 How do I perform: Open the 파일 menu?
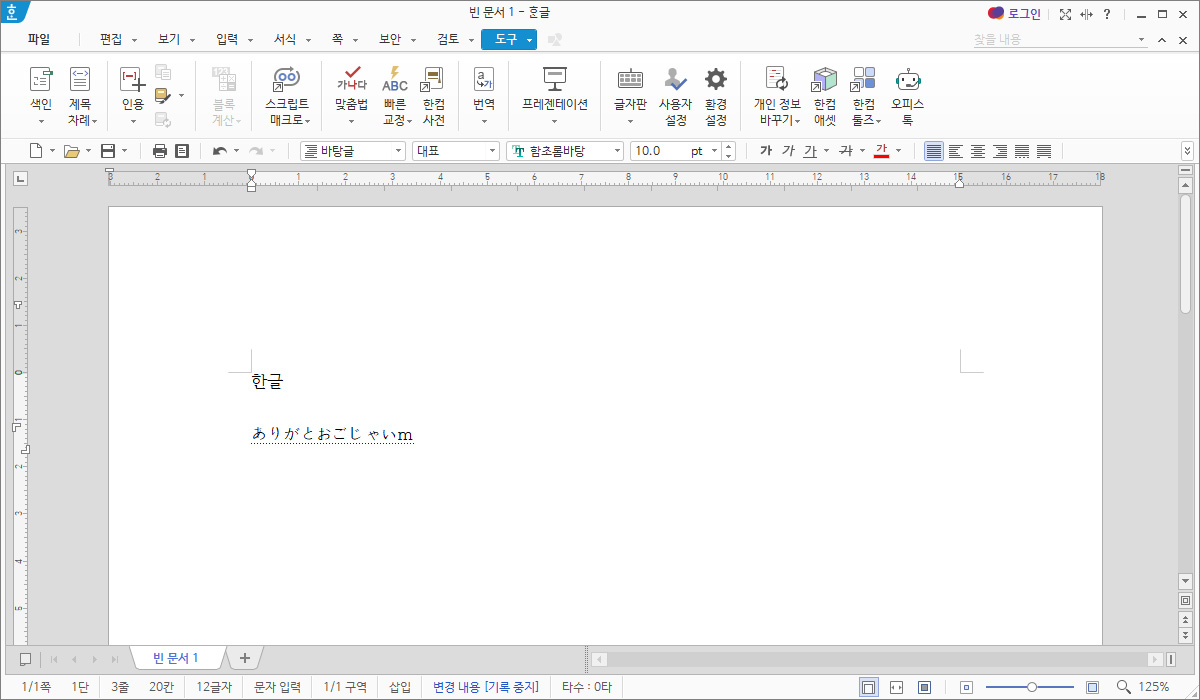[39, 40]
